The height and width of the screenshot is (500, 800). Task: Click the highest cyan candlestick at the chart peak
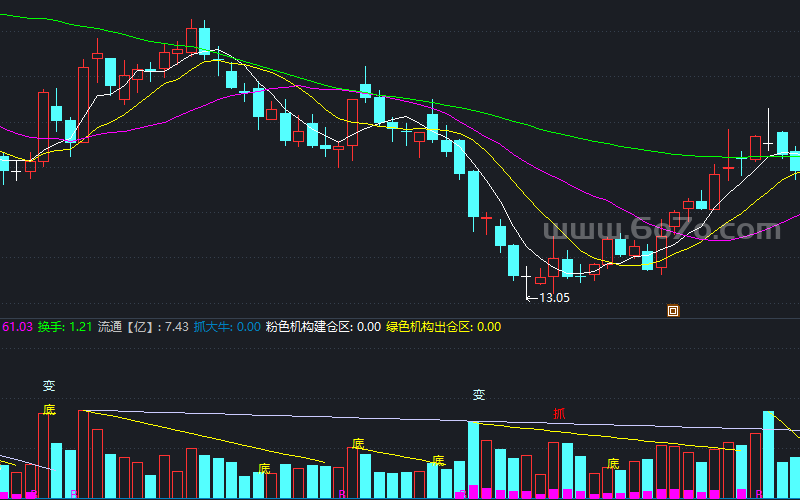tap(204, 40)
